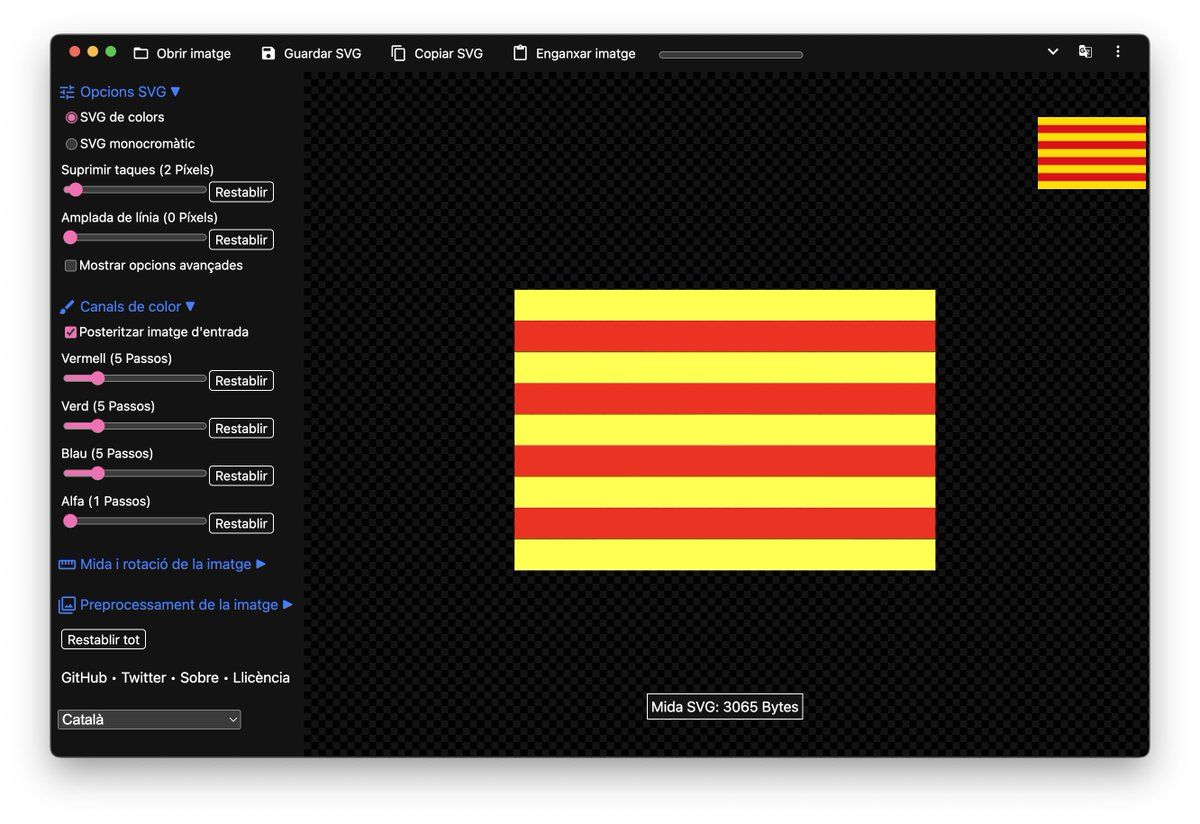Open the three-dot overflow menu
This screenshot has width=1200, height=824.
(x=1118, y=51)
